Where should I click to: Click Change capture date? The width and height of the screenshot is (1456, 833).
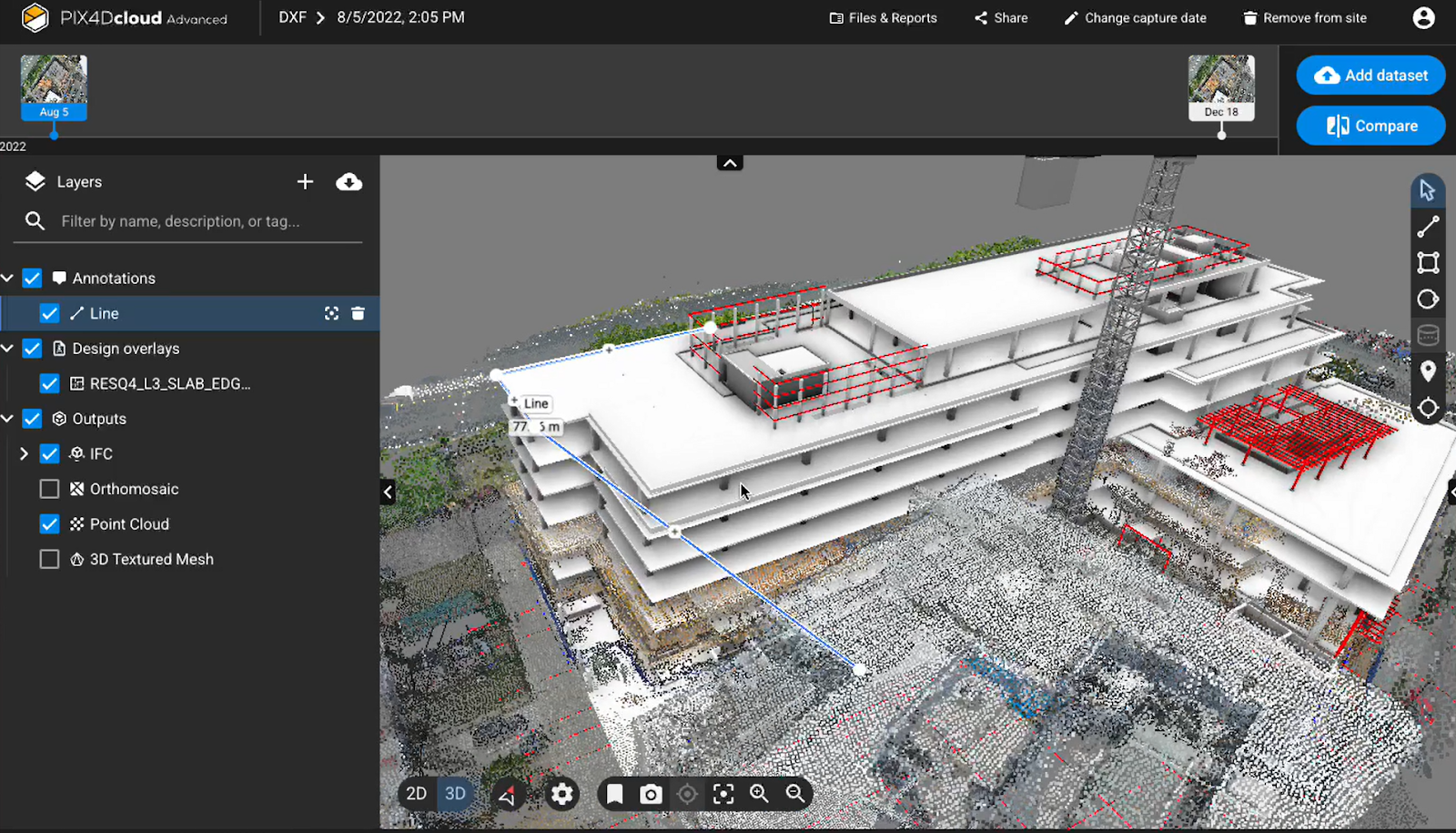coord(1135,18)
